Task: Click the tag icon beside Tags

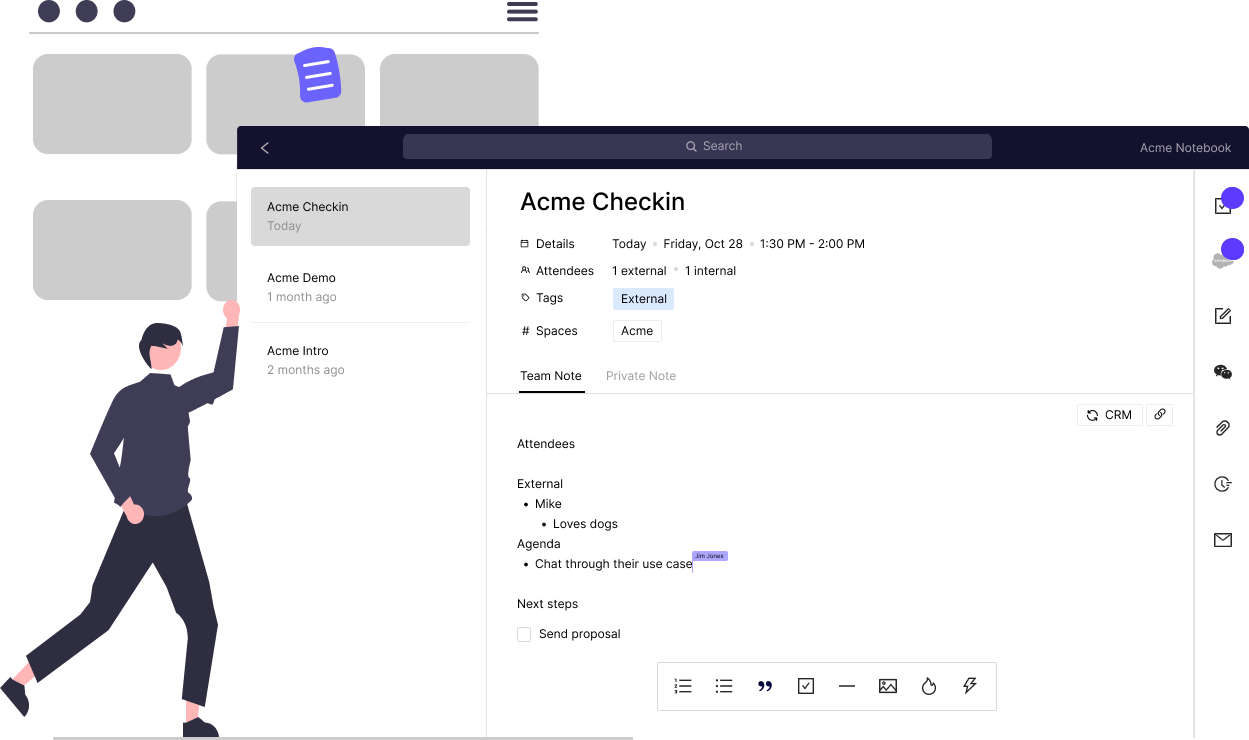Action: (x=525, y=298)
